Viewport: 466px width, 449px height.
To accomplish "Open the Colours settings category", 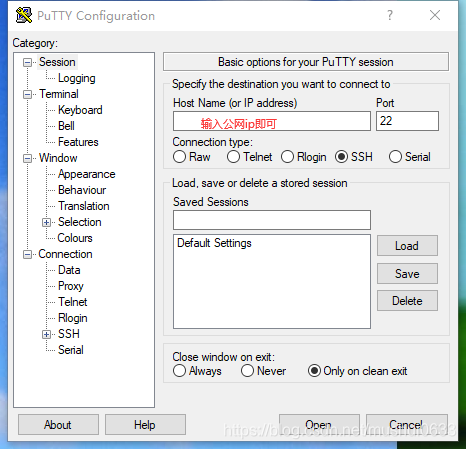I will click(75, 238).
